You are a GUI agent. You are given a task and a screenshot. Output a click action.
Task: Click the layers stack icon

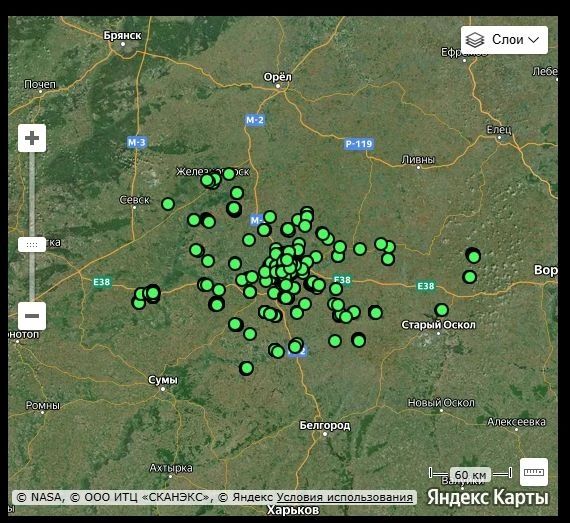click(475, 40)
